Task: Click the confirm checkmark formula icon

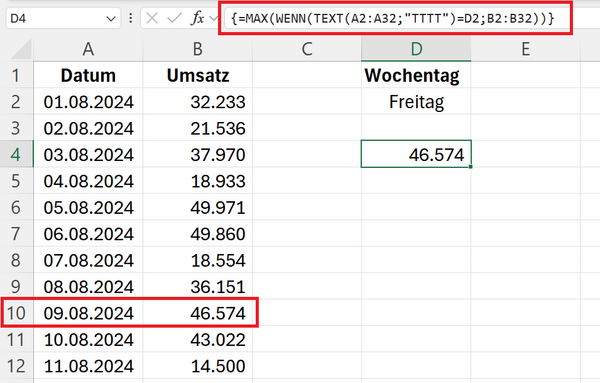Action: tap(174, 18)
